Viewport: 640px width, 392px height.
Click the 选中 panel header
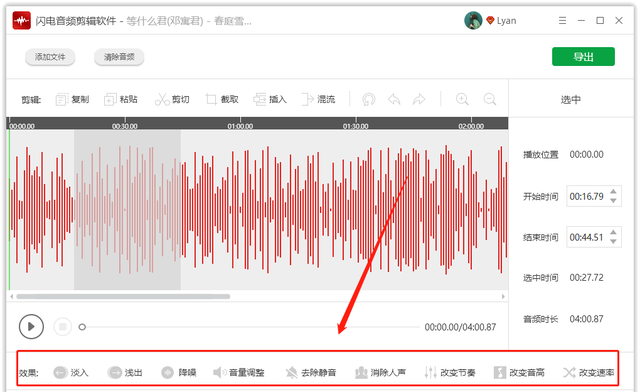(571, 99)
